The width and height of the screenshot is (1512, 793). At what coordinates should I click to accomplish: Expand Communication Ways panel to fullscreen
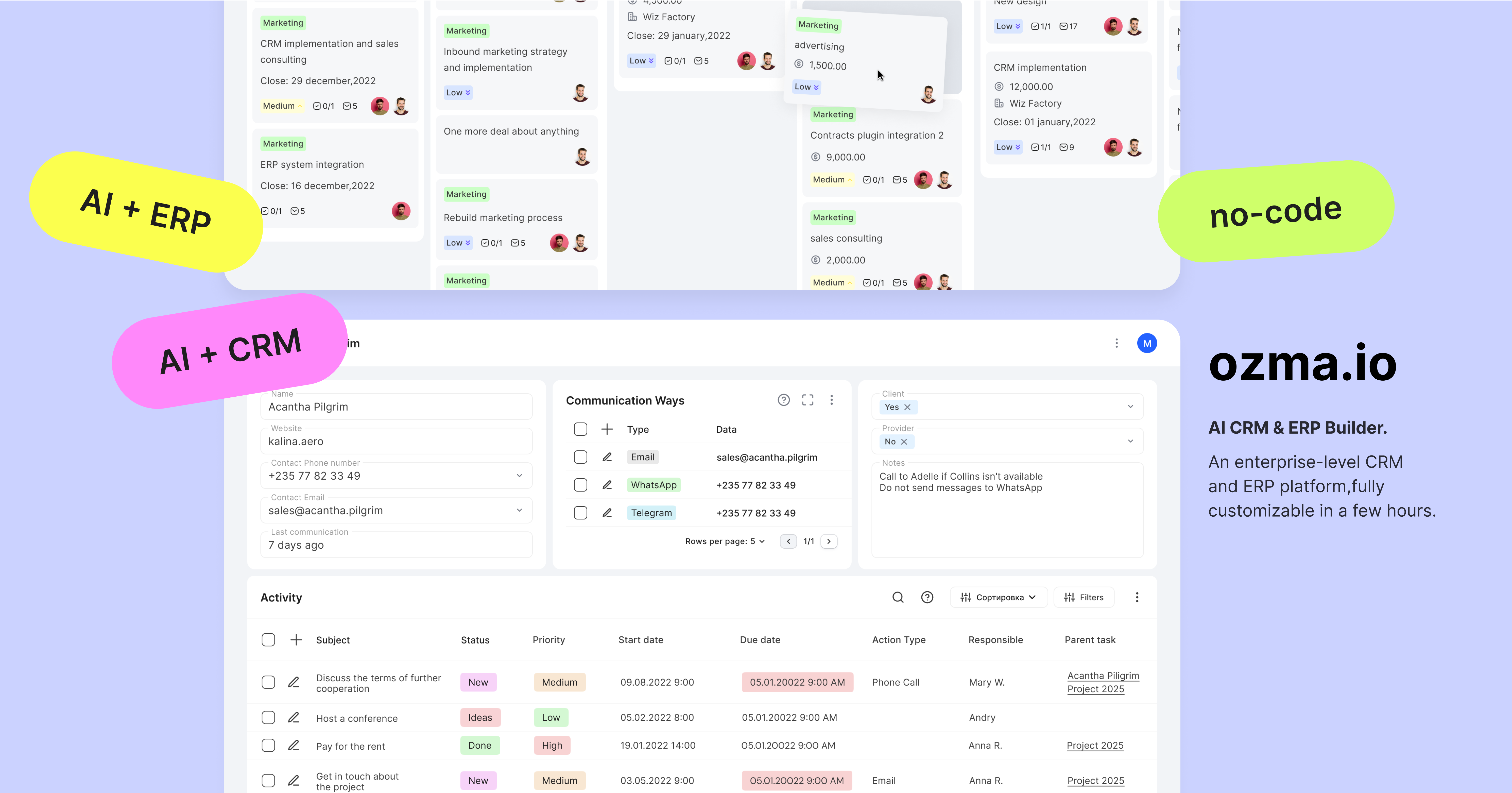point(808,400)
